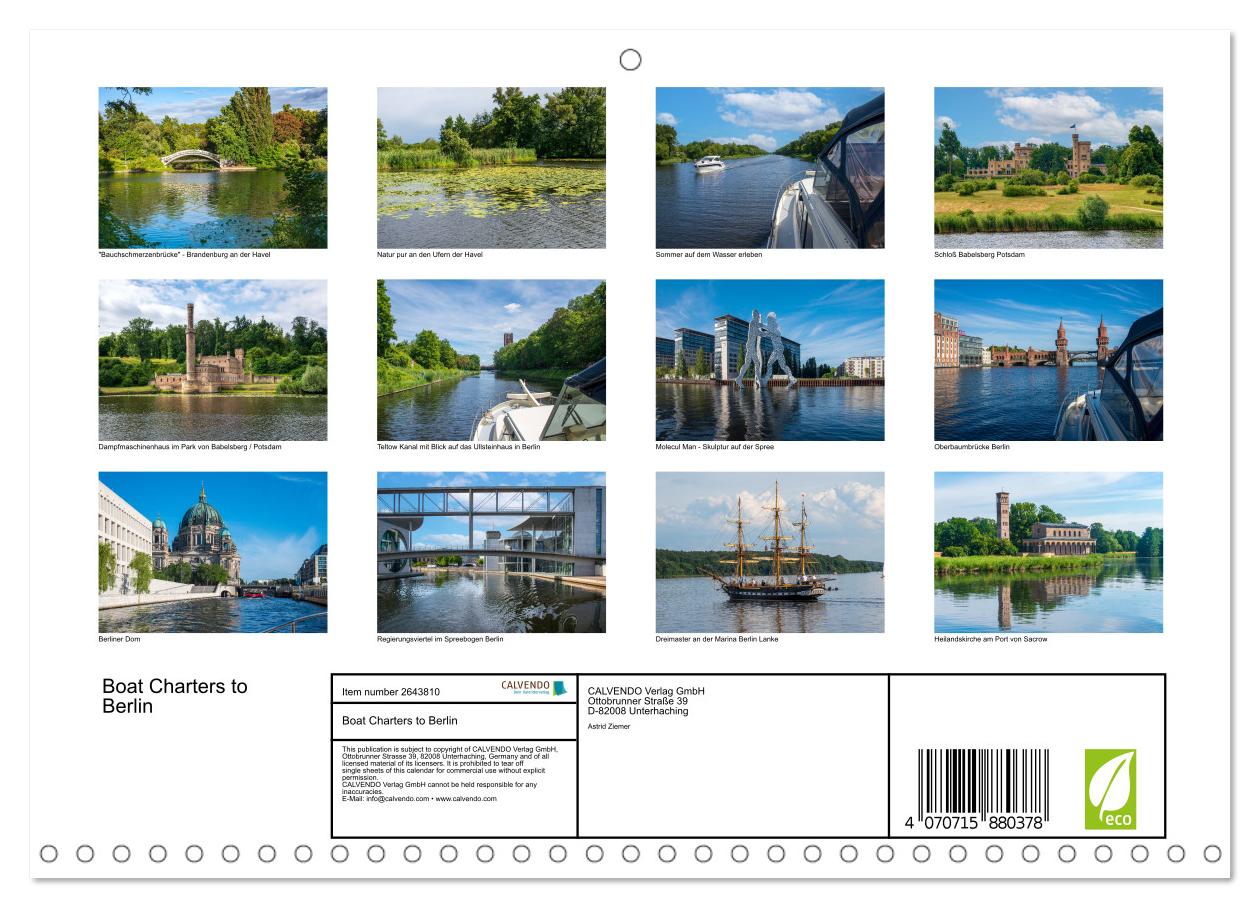1260x908 pixels.
Task: Click the 'Ottobrunner Straße 39' address line
Action: (x=638, y=701)
